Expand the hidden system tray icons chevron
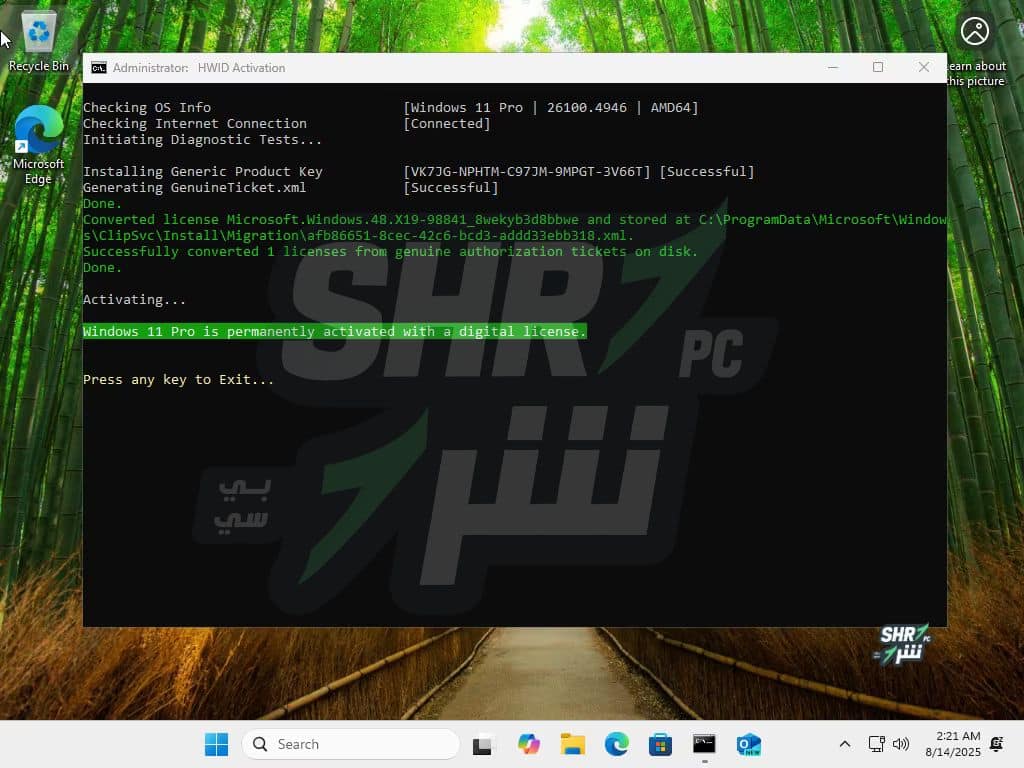The height and width of the screenshot is (768, 1024). (x=844, y=744)
